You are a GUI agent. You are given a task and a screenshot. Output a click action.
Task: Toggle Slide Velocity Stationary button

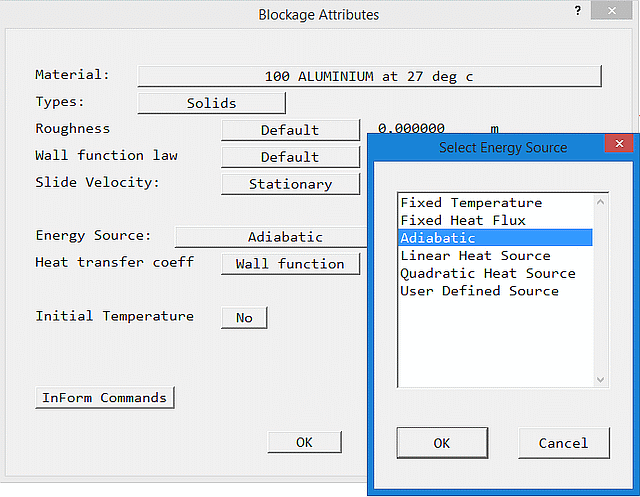[x=290, y=184]
